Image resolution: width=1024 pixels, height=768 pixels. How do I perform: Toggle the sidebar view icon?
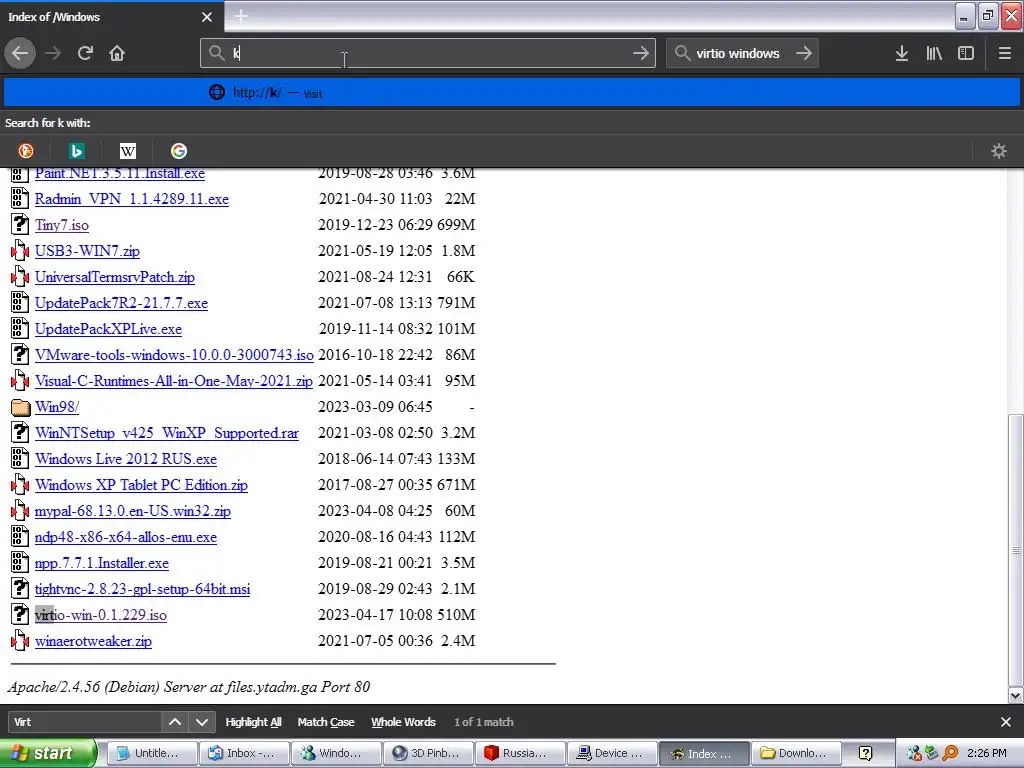coord(966,54)
